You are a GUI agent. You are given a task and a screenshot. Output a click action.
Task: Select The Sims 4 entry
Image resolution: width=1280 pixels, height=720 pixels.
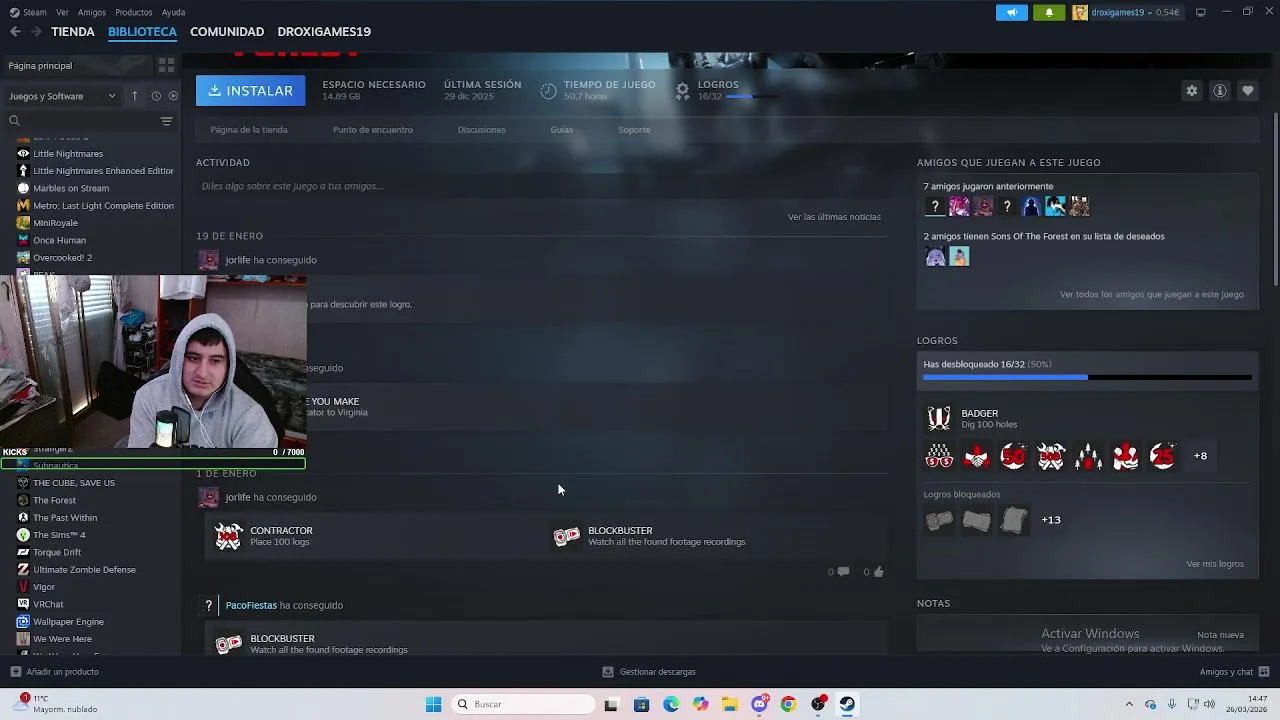tap(59, 535)
